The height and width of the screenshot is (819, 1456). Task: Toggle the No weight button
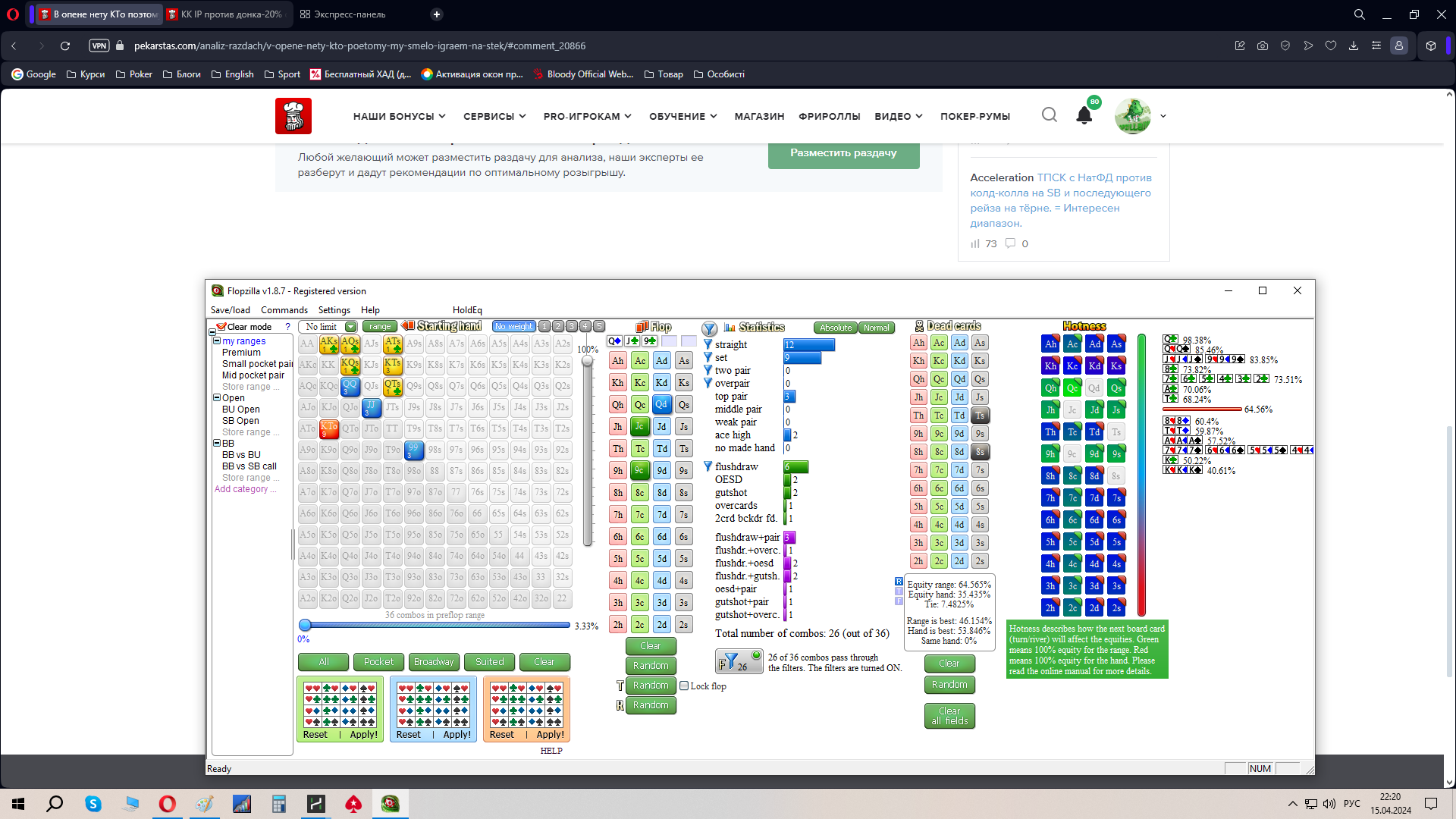tap(514, 327)
